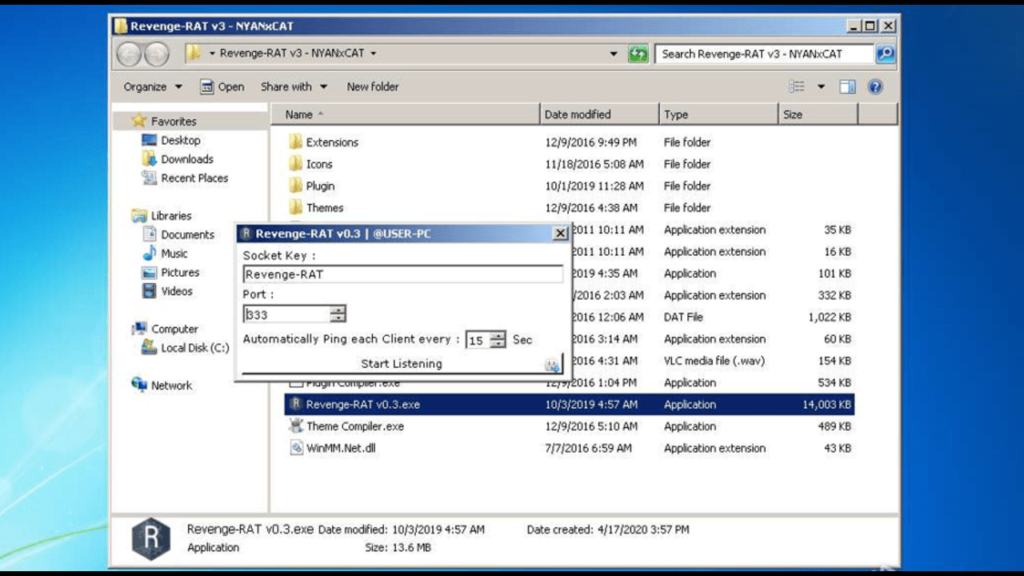1024x576 pixels.
Task: Click the 1,022 KB size cell
Action: [829, 317]
